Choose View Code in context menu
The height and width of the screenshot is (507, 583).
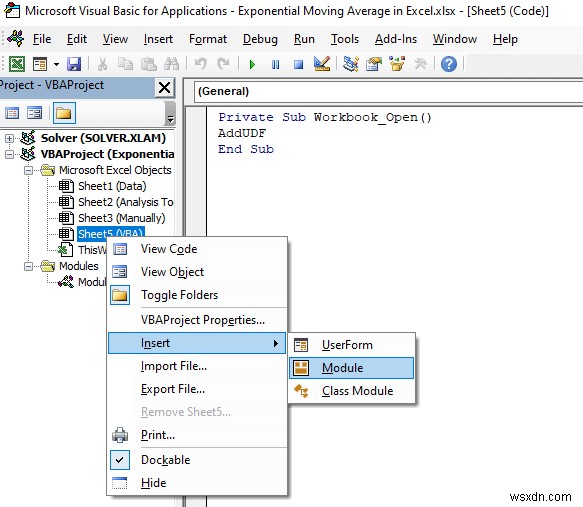pyautogui.click(x=197, y=249)
